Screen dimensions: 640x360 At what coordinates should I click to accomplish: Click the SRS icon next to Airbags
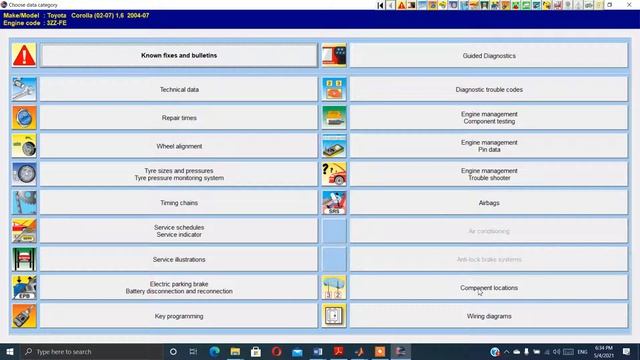click(334, 202)
